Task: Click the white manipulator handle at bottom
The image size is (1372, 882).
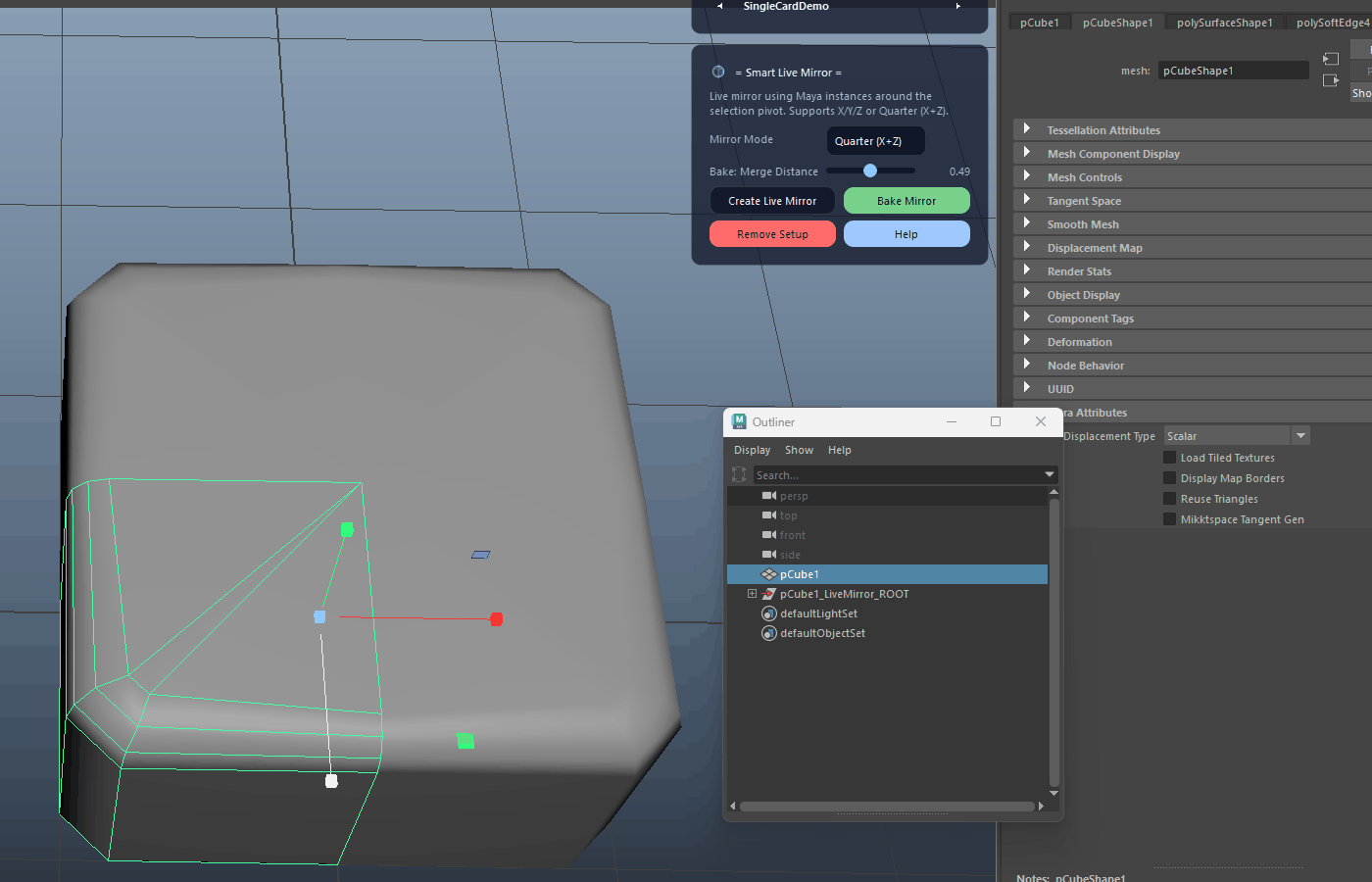Action: click(x=331, y=781)
